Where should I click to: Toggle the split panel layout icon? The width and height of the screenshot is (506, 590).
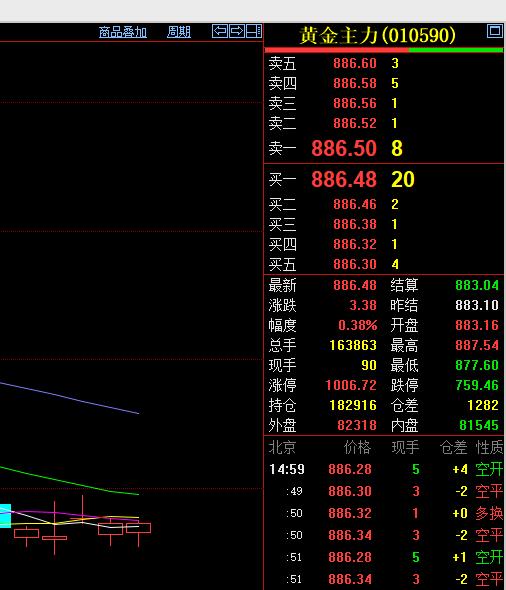point(254,31)
